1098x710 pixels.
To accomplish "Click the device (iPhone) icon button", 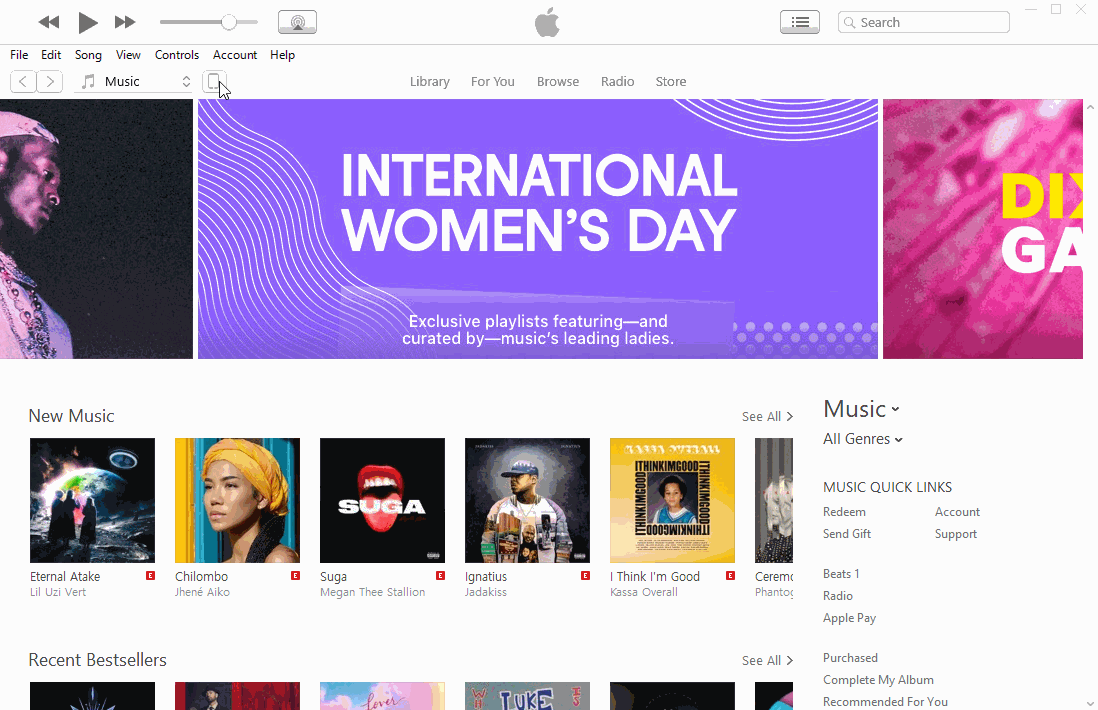I will coord(214,82).
